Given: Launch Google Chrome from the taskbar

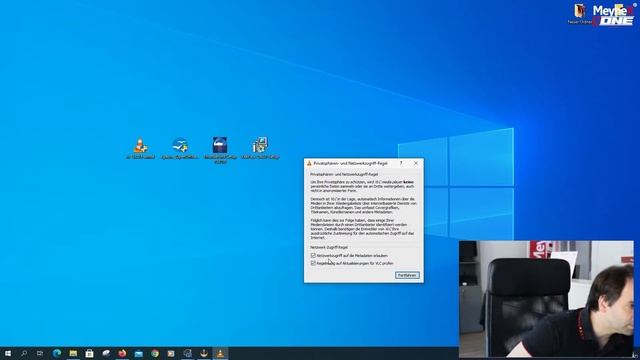Looking at the screenshot, I should click(x=155, y=353).
